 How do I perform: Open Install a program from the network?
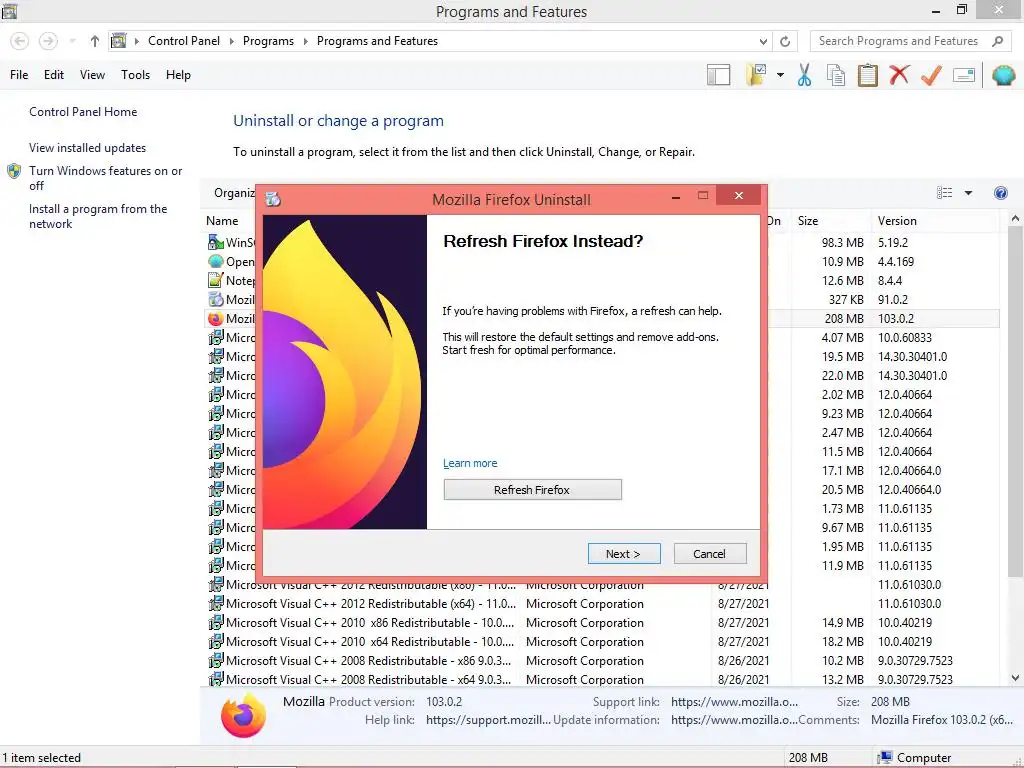coord(98,216)
